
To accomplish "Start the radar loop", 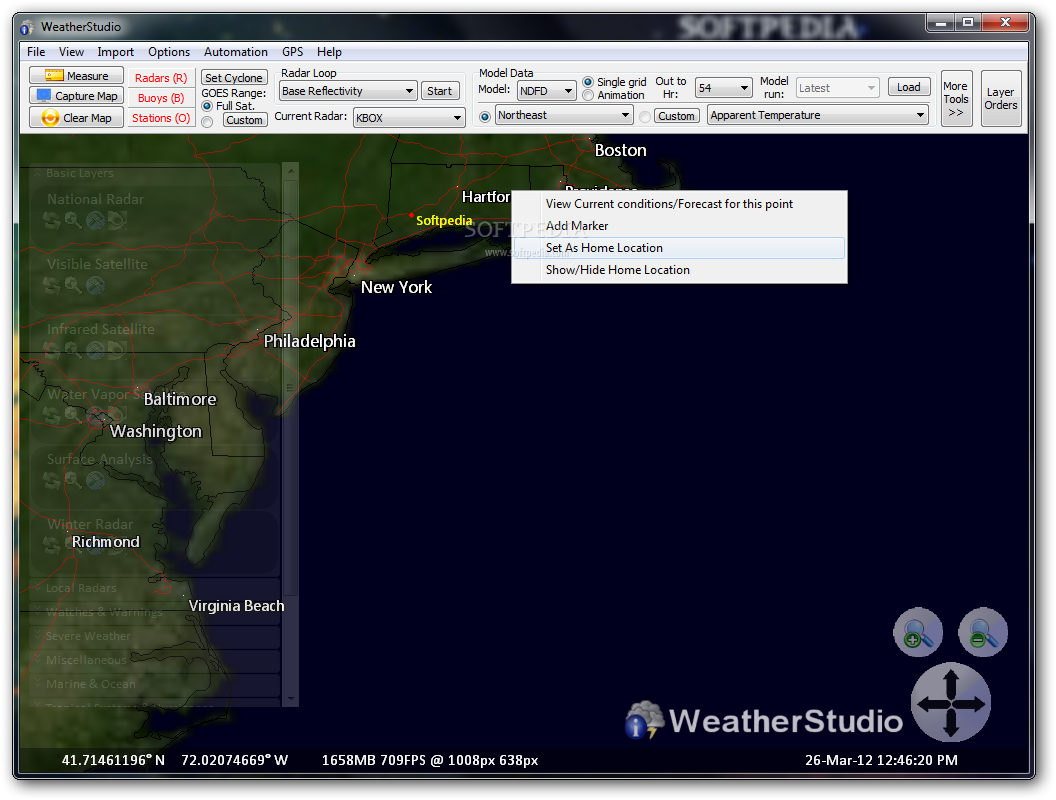I will click(440, 91).
